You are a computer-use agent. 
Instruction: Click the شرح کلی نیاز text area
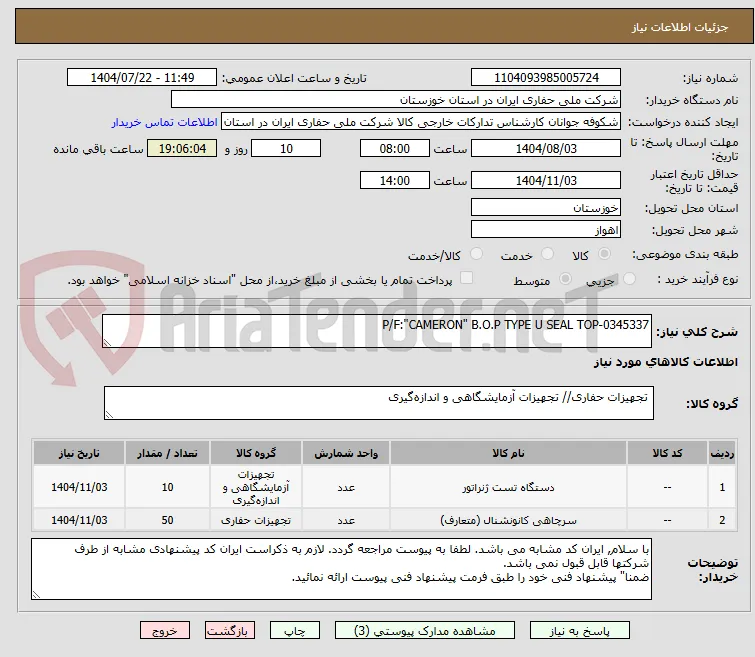pyautogui.click(x=377, y=331)
